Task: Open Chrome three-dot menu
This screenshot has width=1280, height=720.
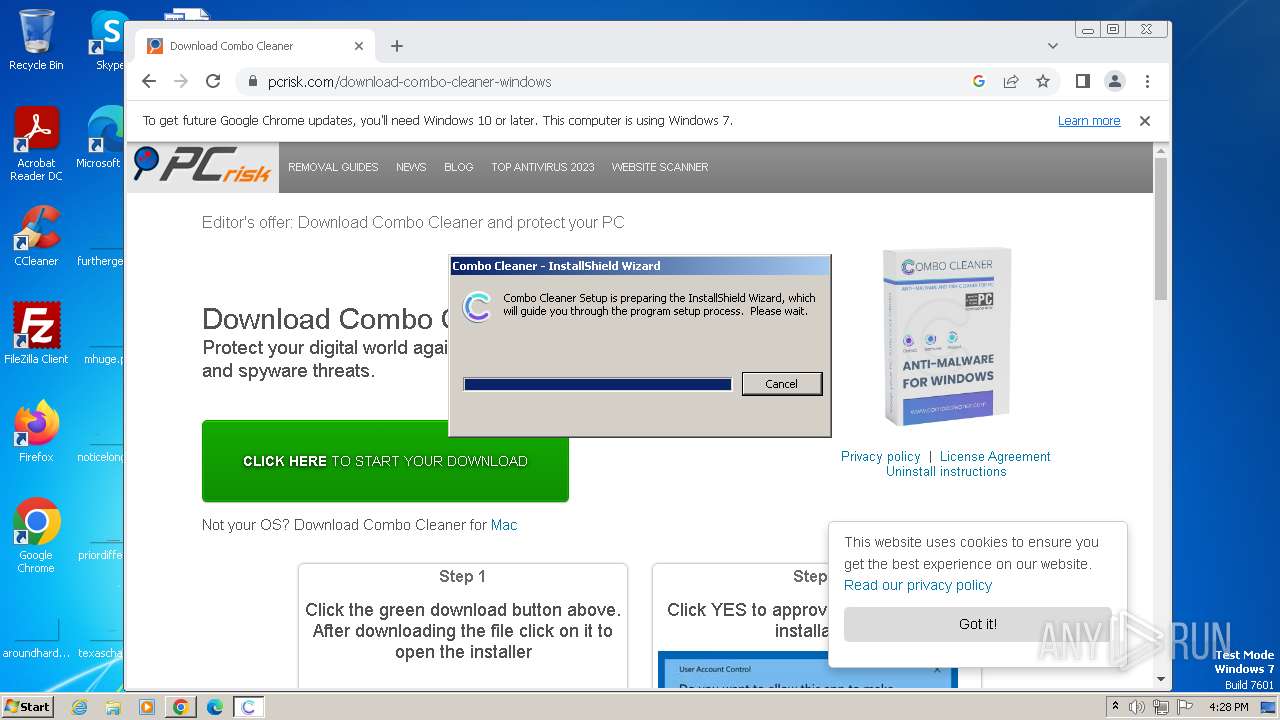Action: [x=1147, y=82]
